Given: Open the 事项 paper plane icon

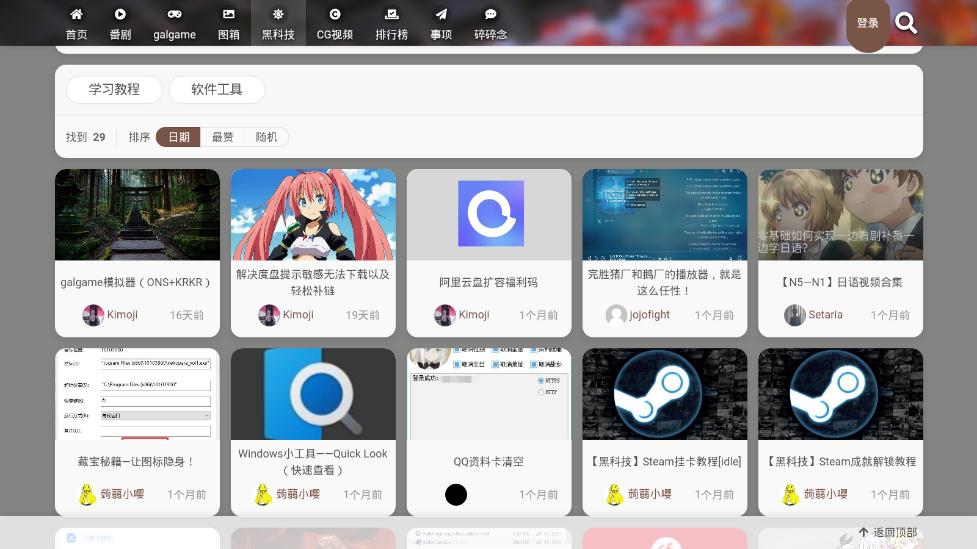Looking at the screenshot, I should (441, 14).
